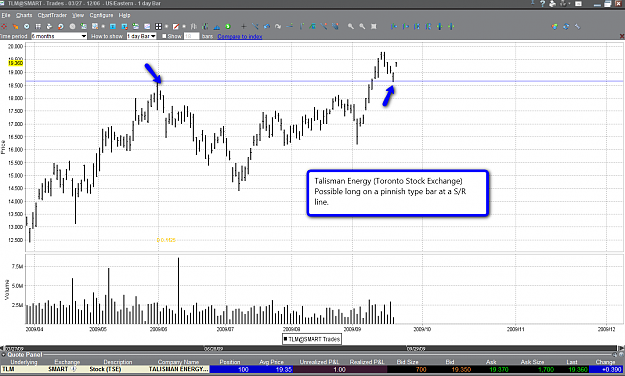
Task: Click the fit-chart square icon after magnifiers
Action: point(373,26)
